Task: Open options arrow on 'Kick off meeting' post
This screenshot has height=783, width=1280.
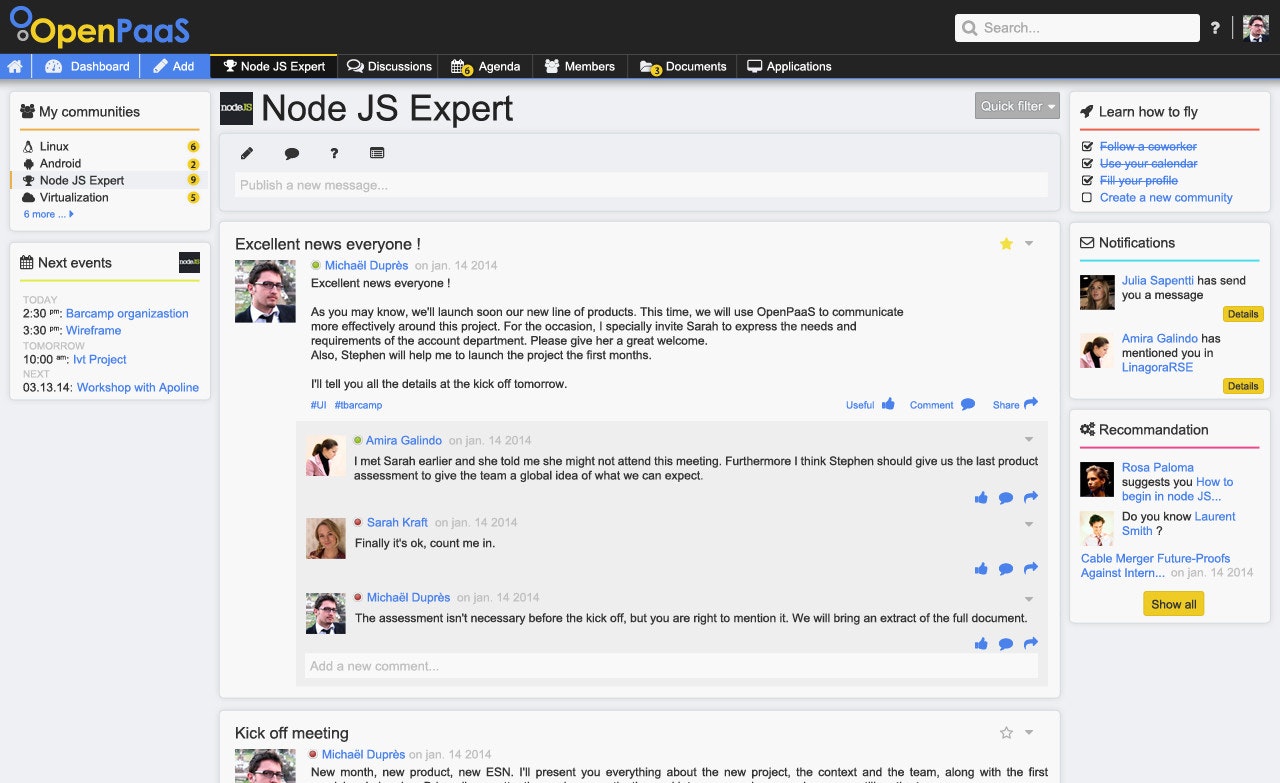Action: pyautogui.click(x=1029, y=733)
